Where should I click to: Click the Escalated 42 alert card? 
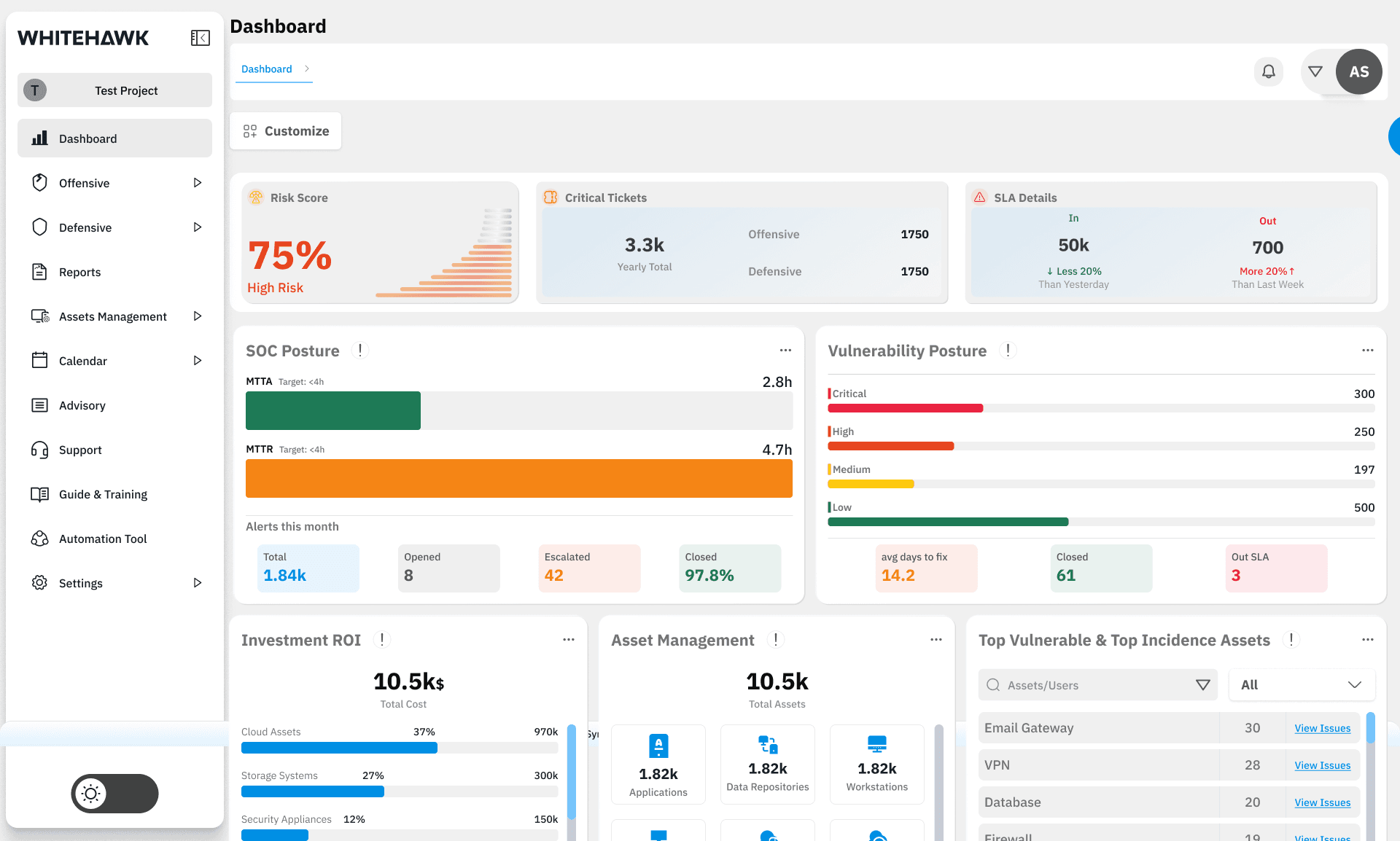[x=590, y=568]
